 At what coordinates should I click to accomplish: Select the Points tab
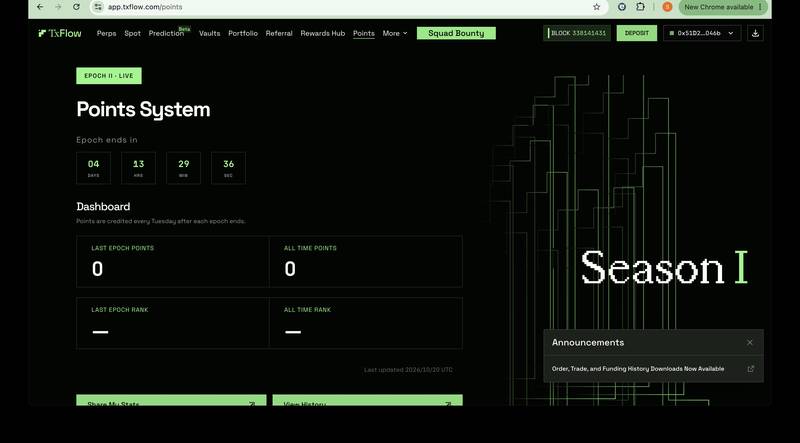364,33
